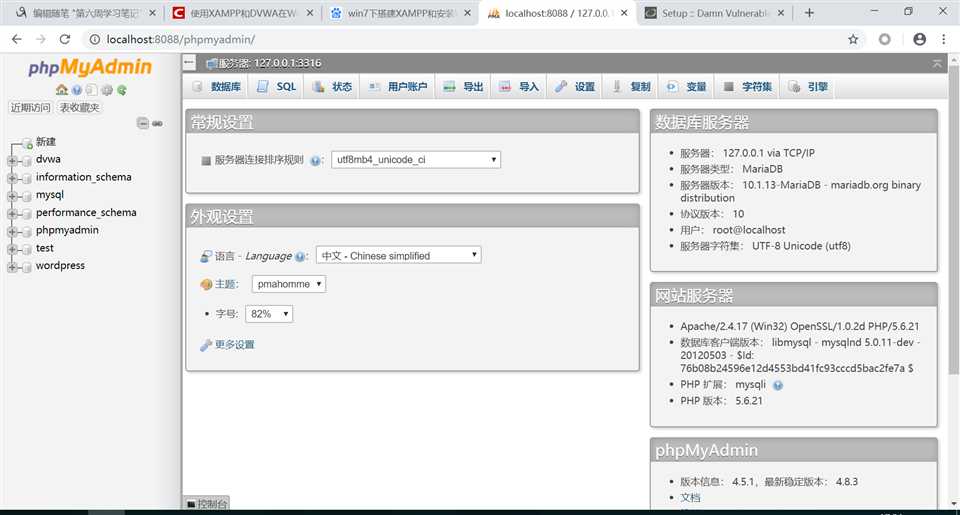Viewport: 960px width, 515px height.
Task: Switch to the 数据库 tab
Action: (x=216, y=87)
